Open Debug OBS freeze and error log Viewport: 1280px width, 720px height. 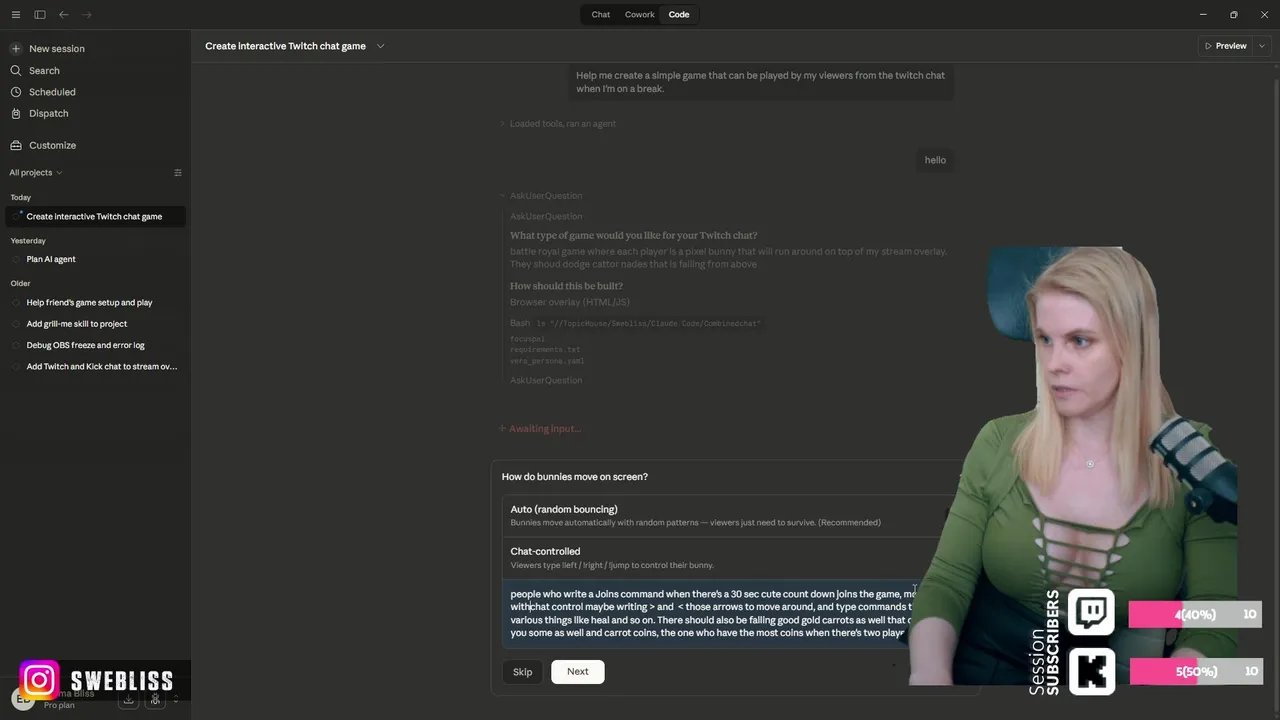(95, 346)
